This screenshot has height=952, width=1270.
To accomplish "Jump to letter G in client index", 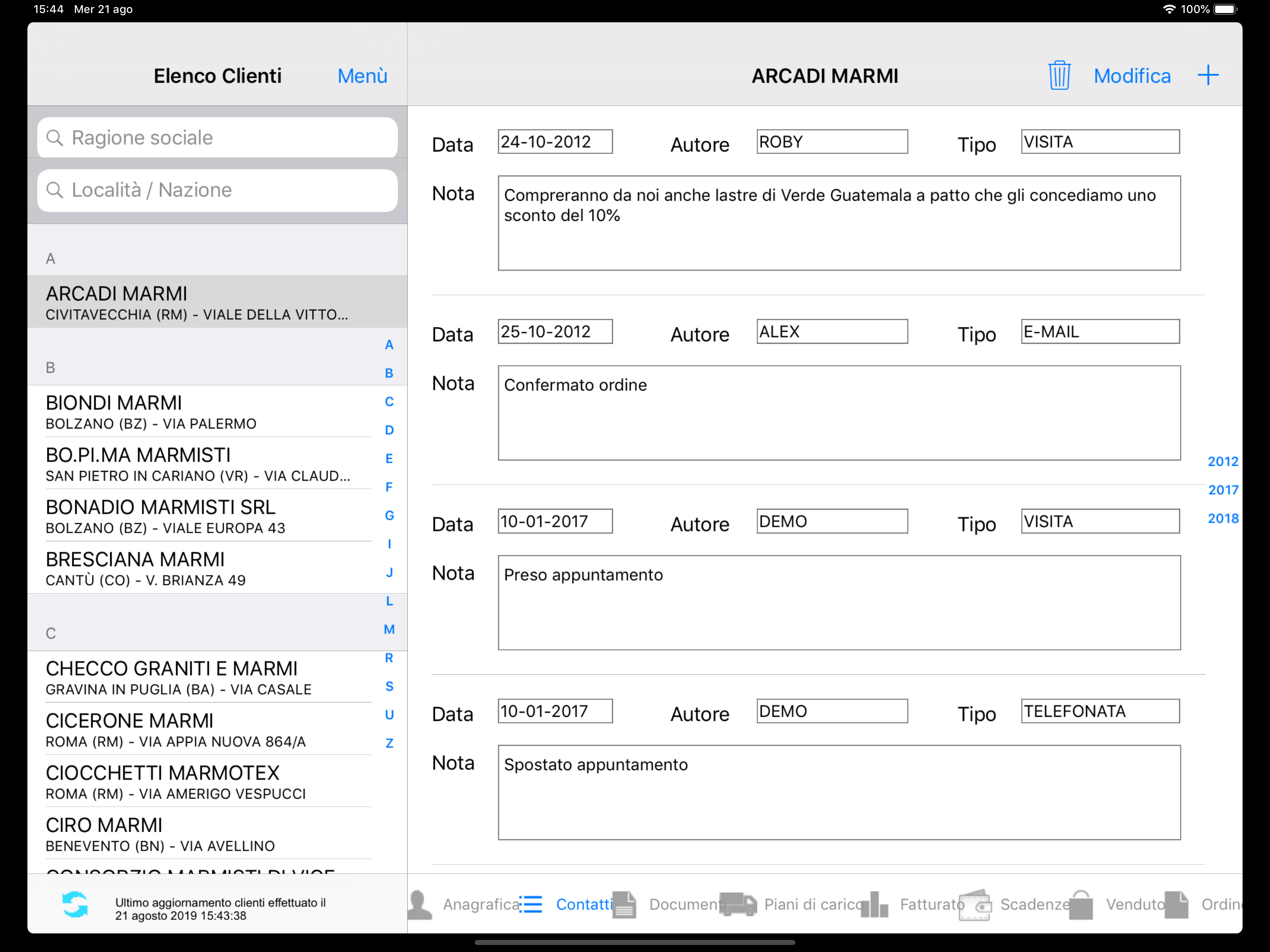I will (x=389, y=515).
